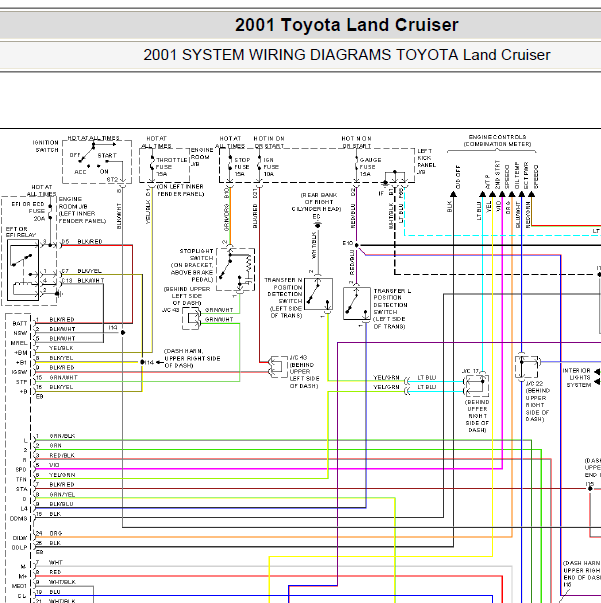Select the "C7 BLK/YEL" relay wire label
Image resolution: width=601 pixels, height=603 pixels.
[82, 271]
